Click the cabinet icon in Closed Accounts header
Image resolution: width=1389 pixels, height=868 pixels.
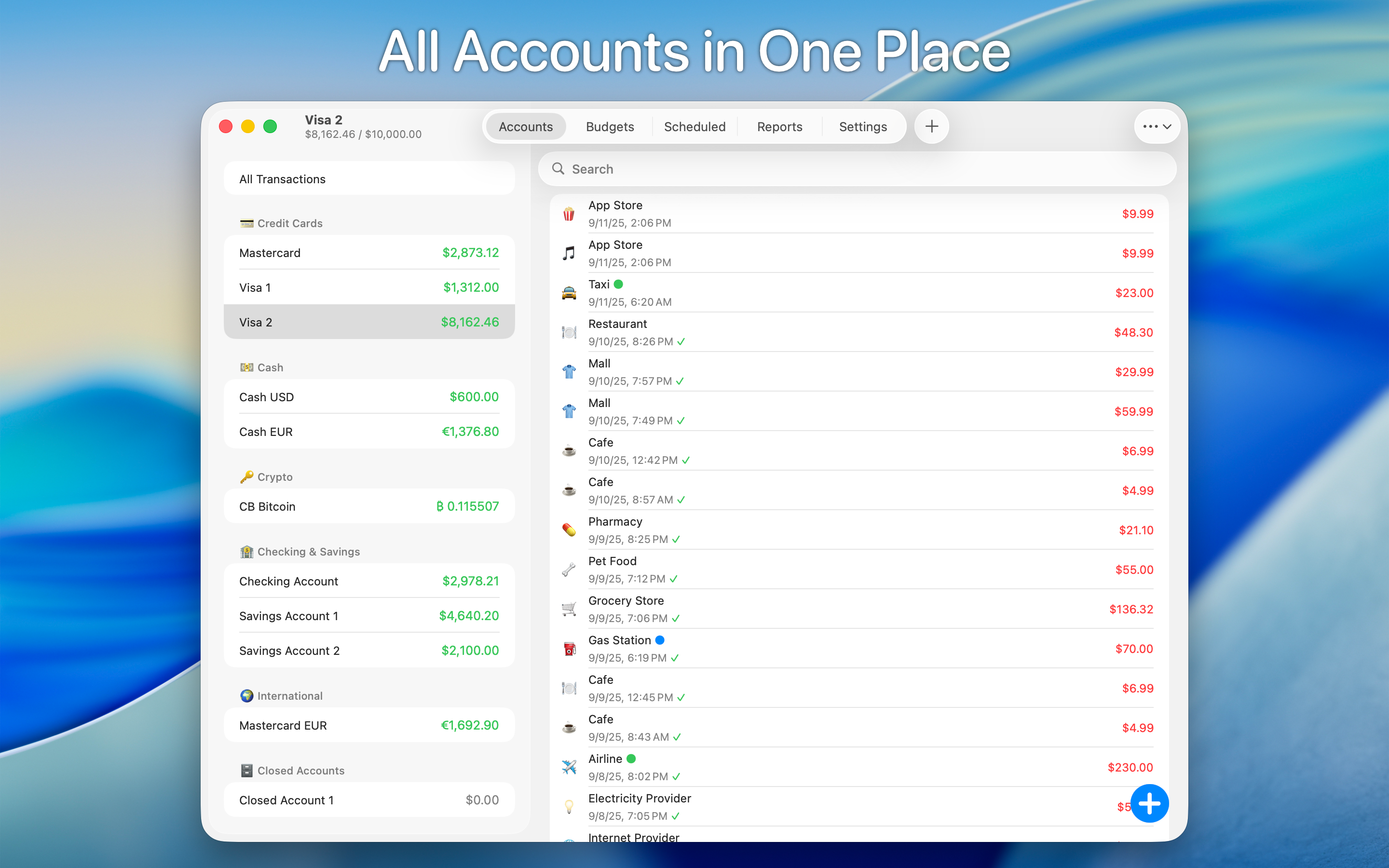click(247, 771)
